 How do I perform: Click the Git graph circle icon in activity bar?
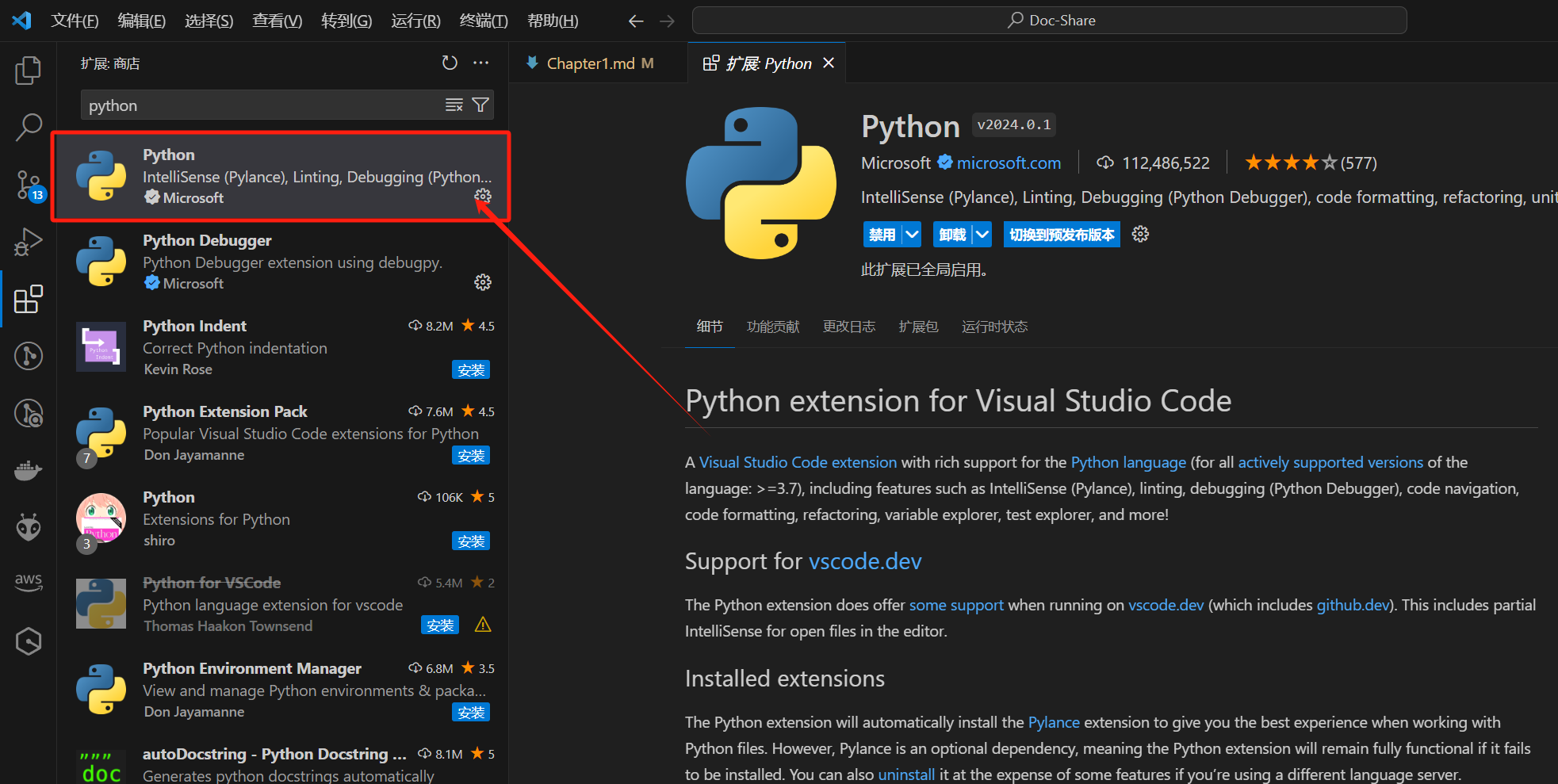pos(28,356)
